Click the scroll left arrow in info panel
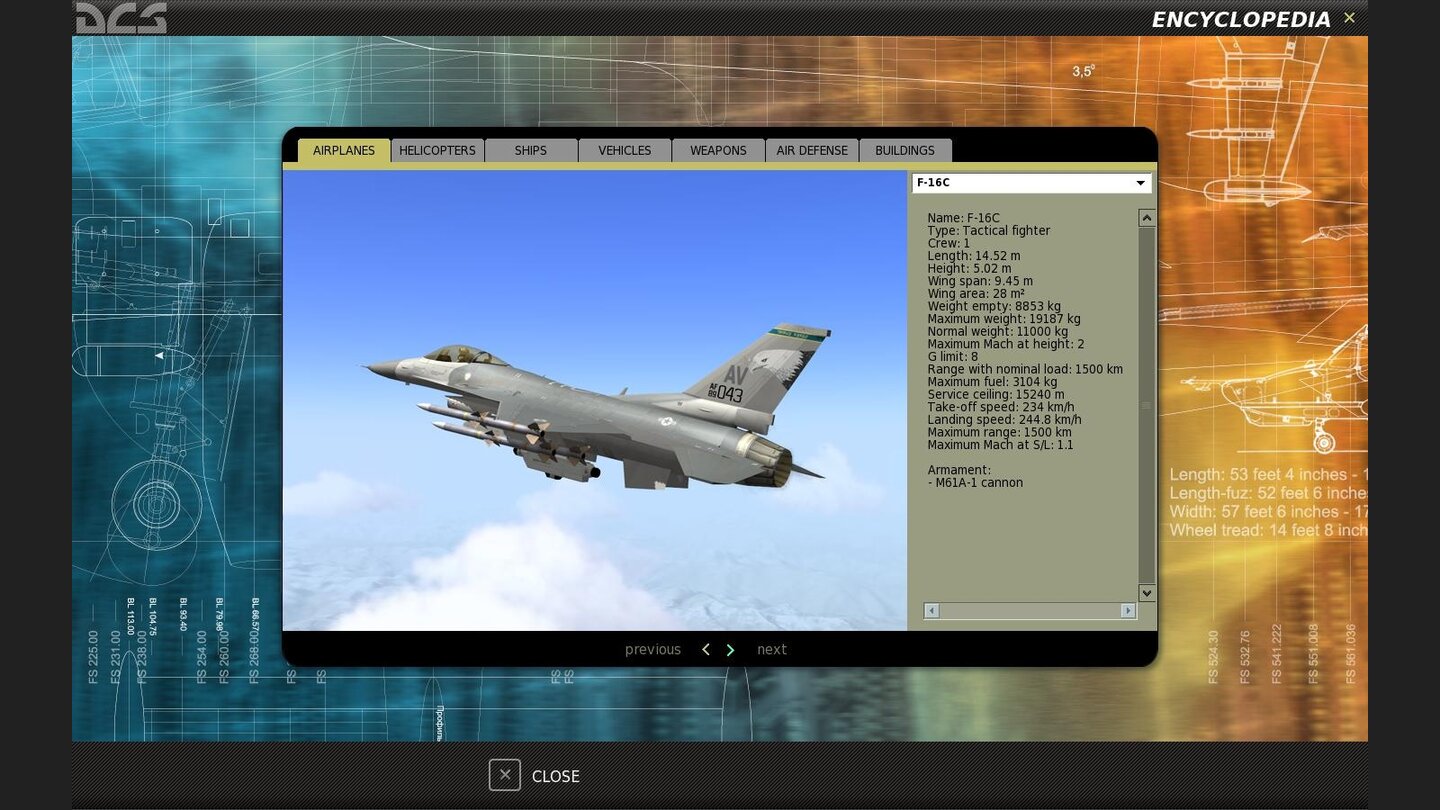1440x810 pixels. tap(931, 610)
